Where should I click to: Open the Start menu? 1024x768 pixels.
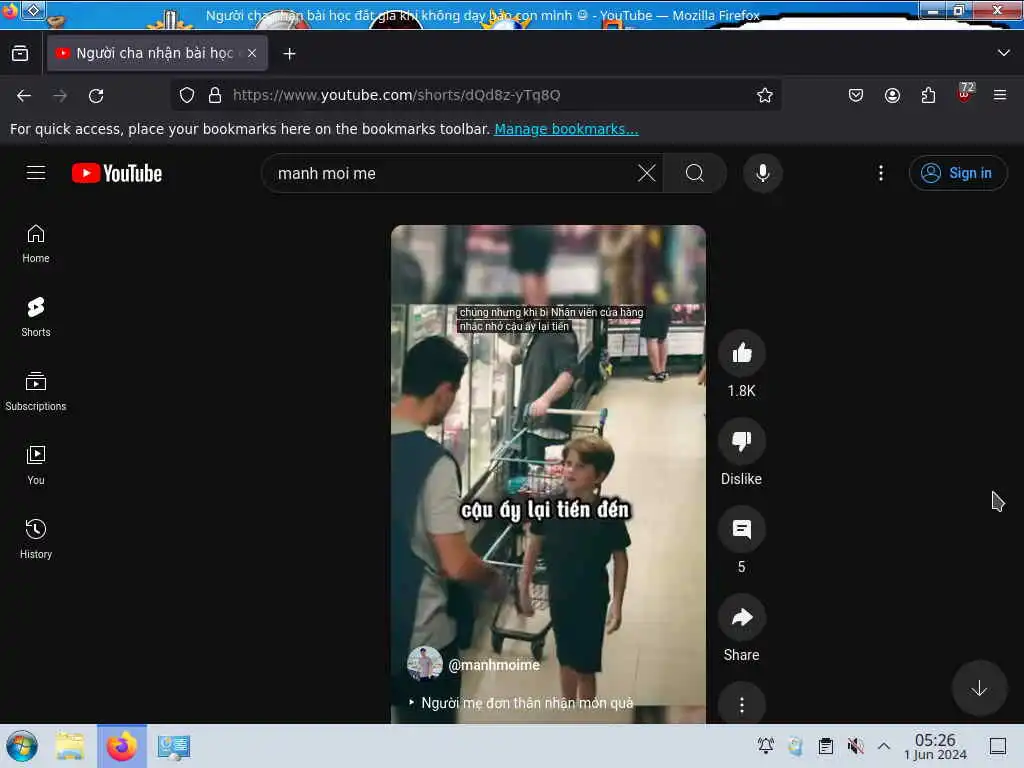tap(22, 746)
